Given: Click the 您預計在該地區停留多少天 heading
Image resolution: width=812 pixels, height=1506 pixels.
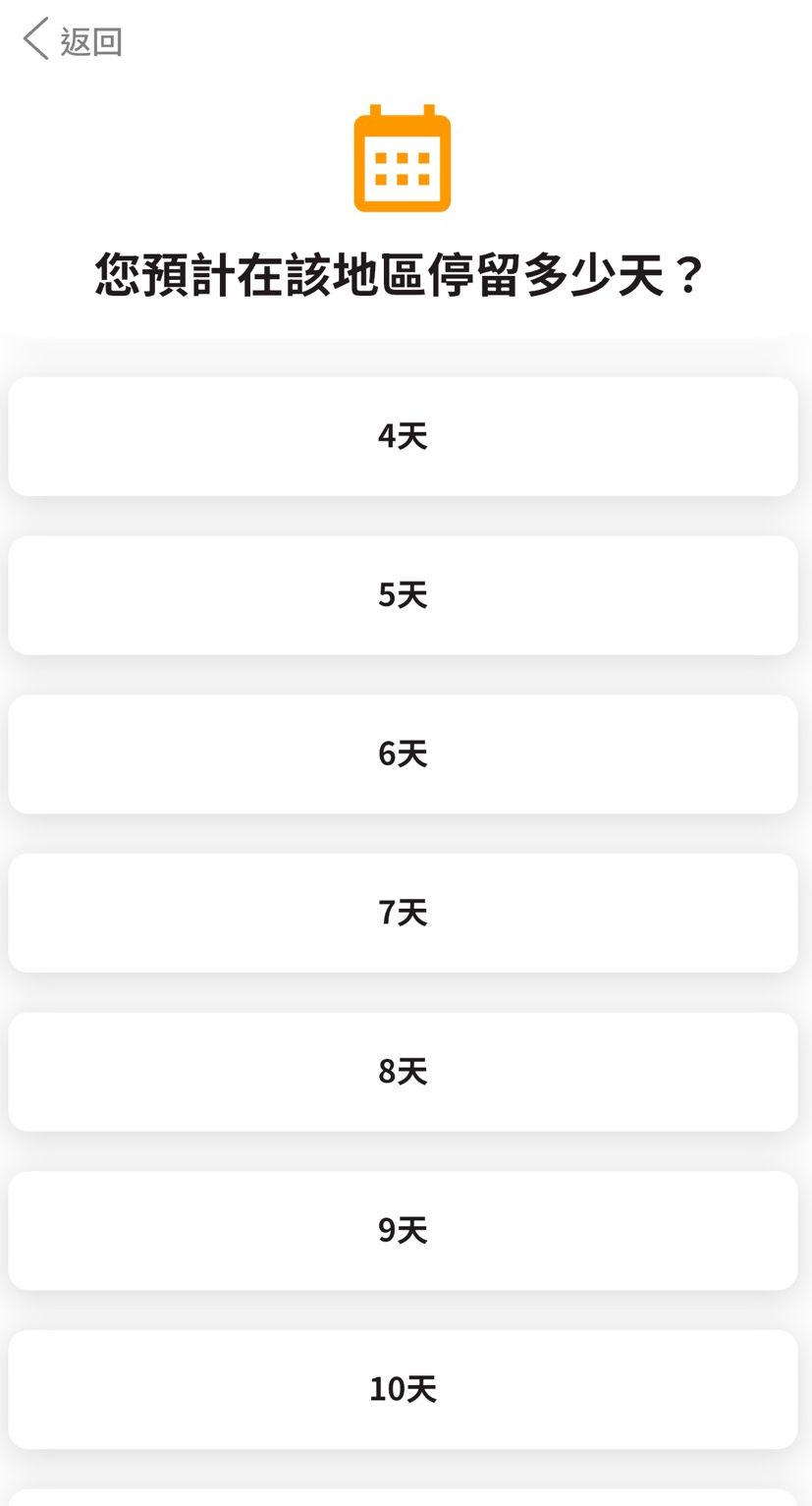Looking at the screenshot, I should 401,275.
